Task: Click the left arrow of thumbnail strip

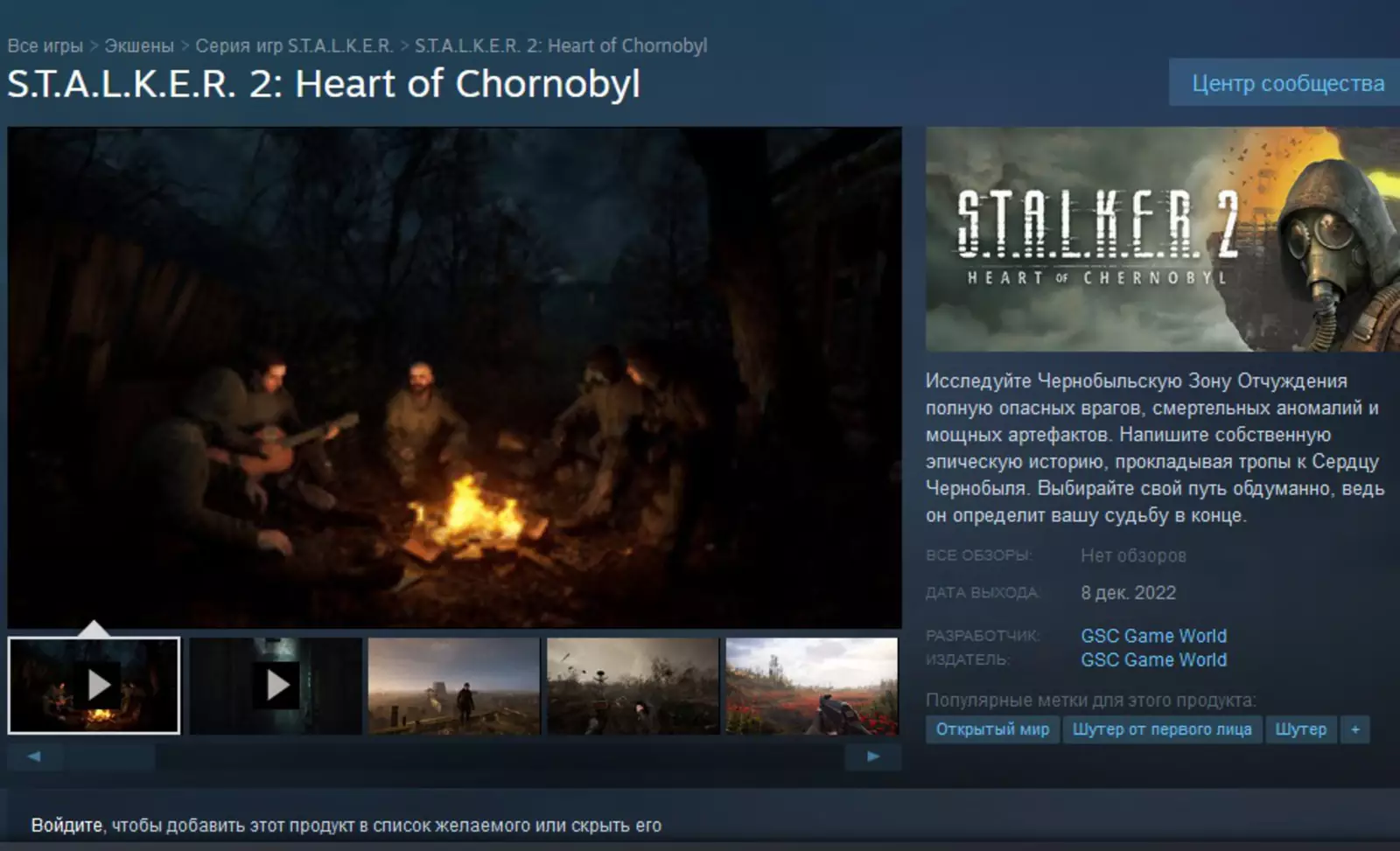Action: (35, 757)
